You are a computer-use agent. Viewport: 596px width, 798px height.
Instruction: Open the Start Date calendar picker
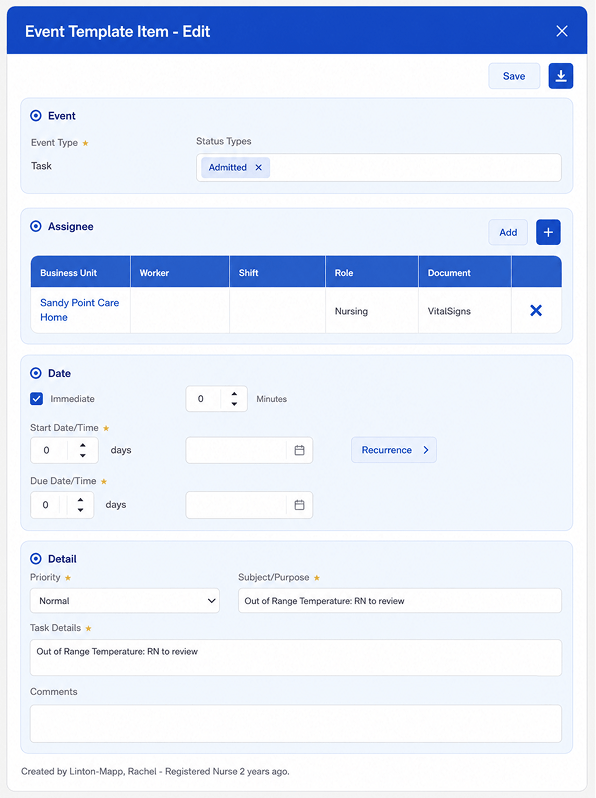coord(299,450)
